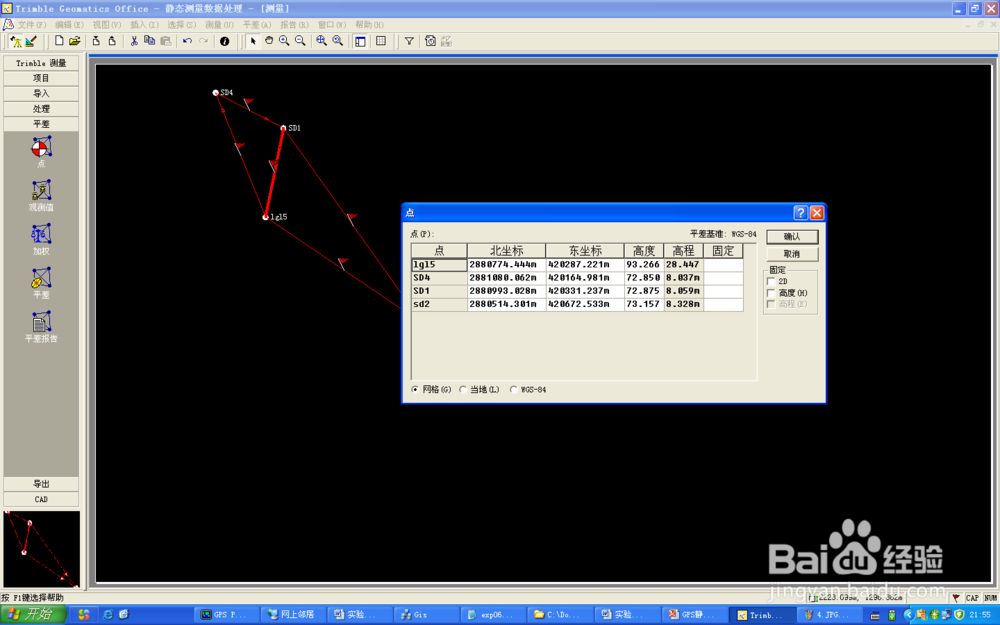Select the WGS-84 radio button
Image resolution: width=1000 pixels, height=625 pixels.
tap(513, 390)
